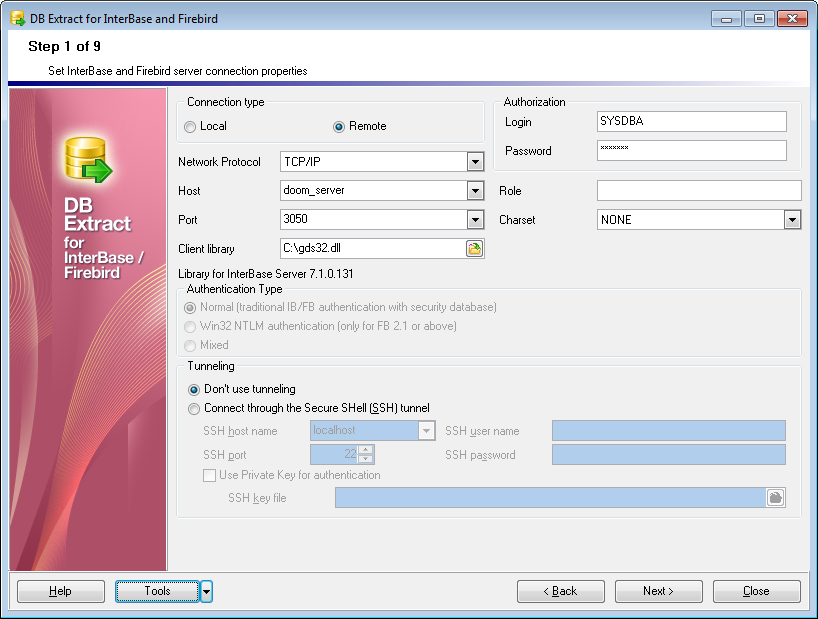Minimize the DB Extract window

(x=726, y=19)
